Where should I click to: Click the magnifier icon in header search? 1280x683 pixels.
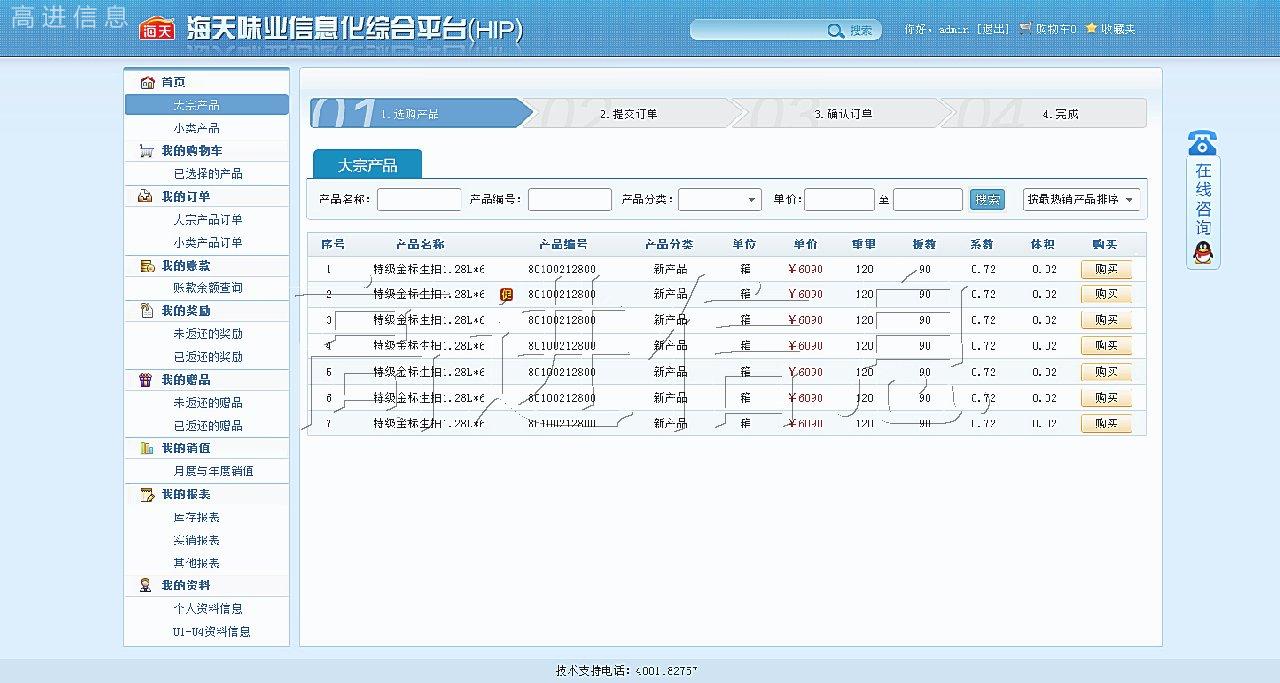click(835, 31)
